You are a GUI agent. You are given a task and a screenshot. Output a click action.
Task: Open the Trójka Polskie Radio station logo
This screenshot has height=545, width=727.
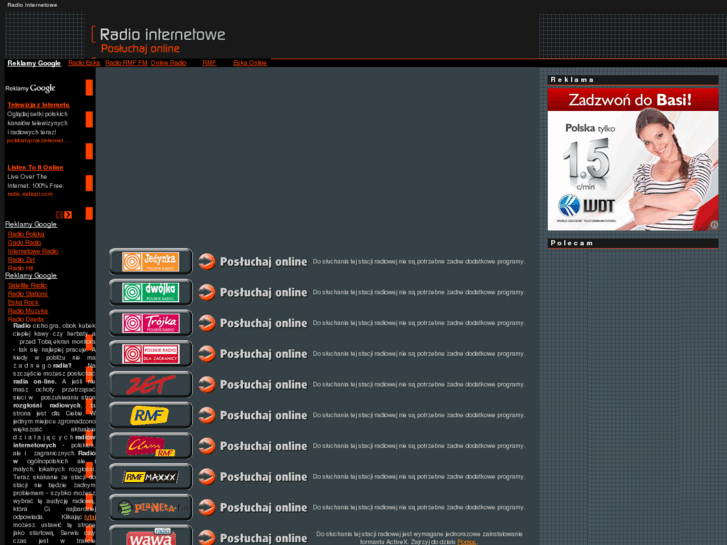point(151,323)
